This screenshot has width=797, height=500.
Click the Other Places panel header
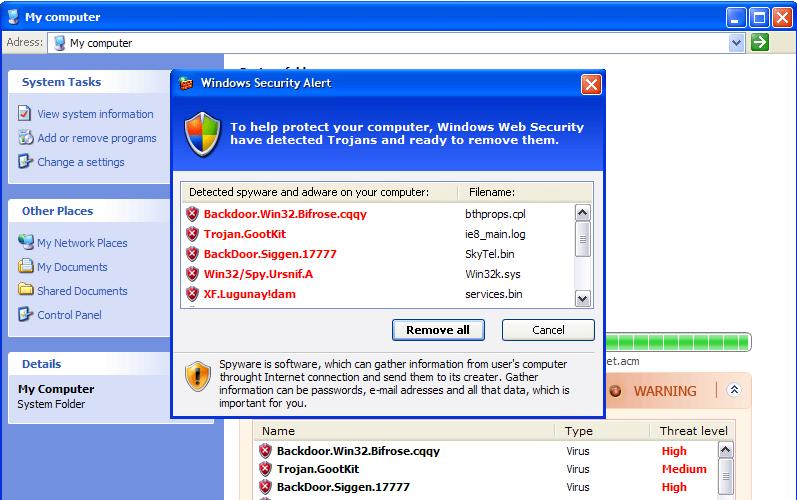pos(89,211)
